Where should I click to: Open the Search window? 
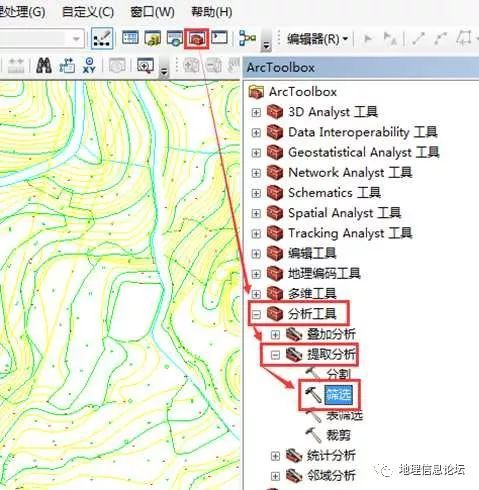174,38
